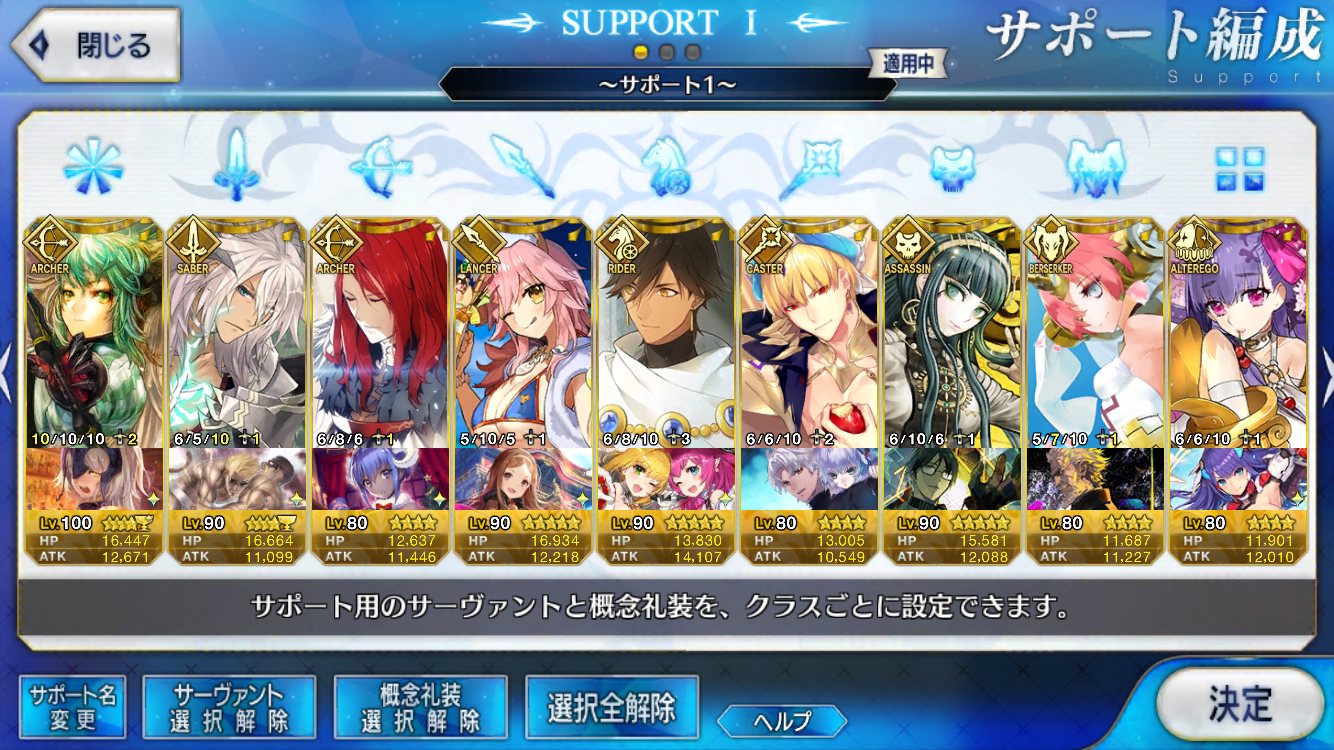Open the ヘルプ help link
Screen dimensions: 1334x750
point(782,720)
